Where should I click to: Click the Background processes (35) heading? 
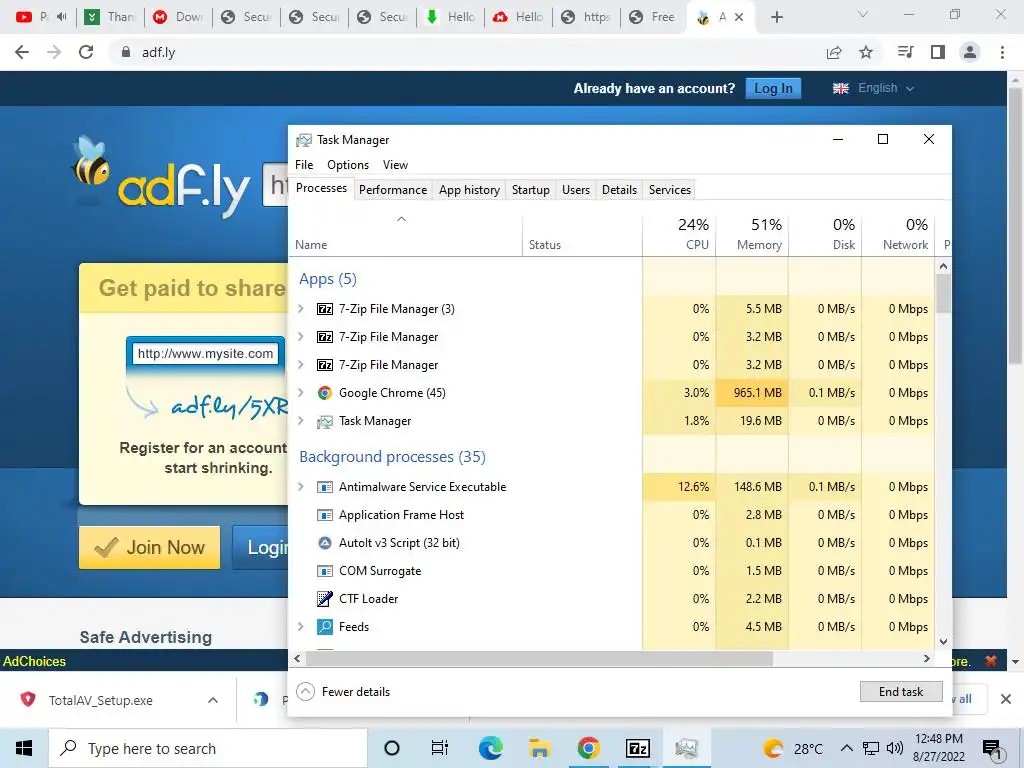point(392,456)
